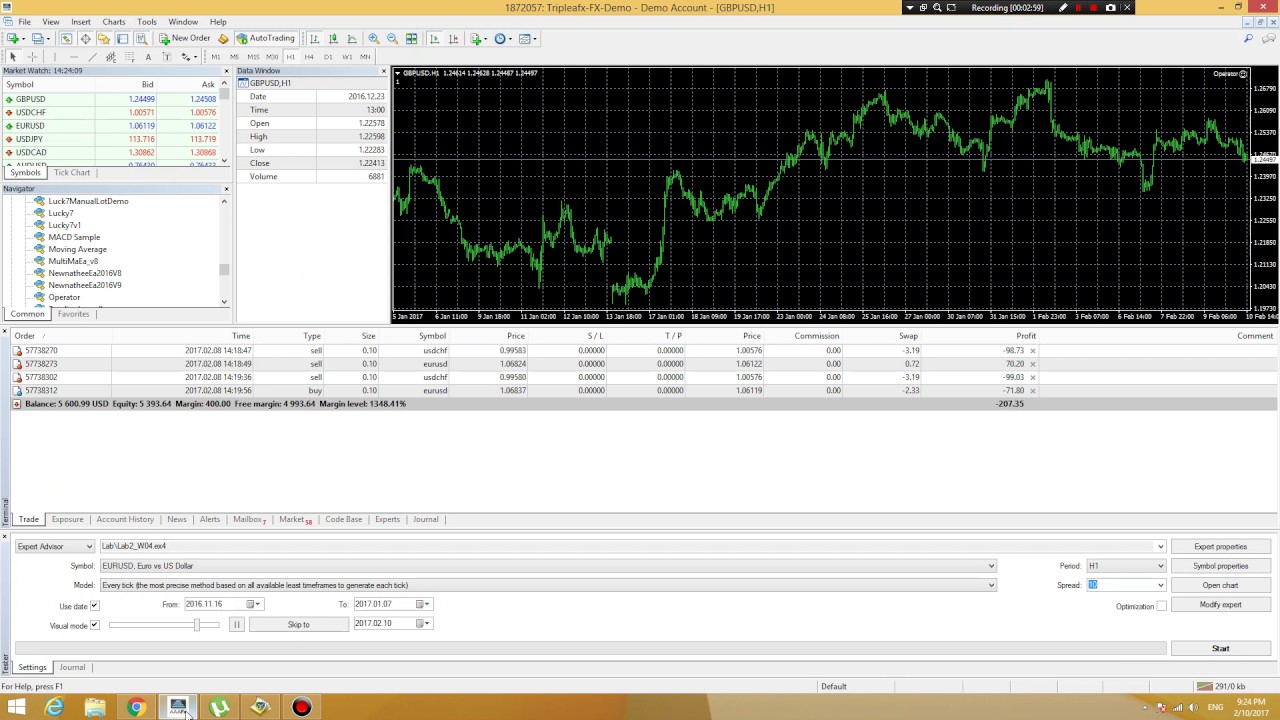Click the Expert properties button
The height and width of the screenshot is (720, 1280).
click(x=1220, y=547)
